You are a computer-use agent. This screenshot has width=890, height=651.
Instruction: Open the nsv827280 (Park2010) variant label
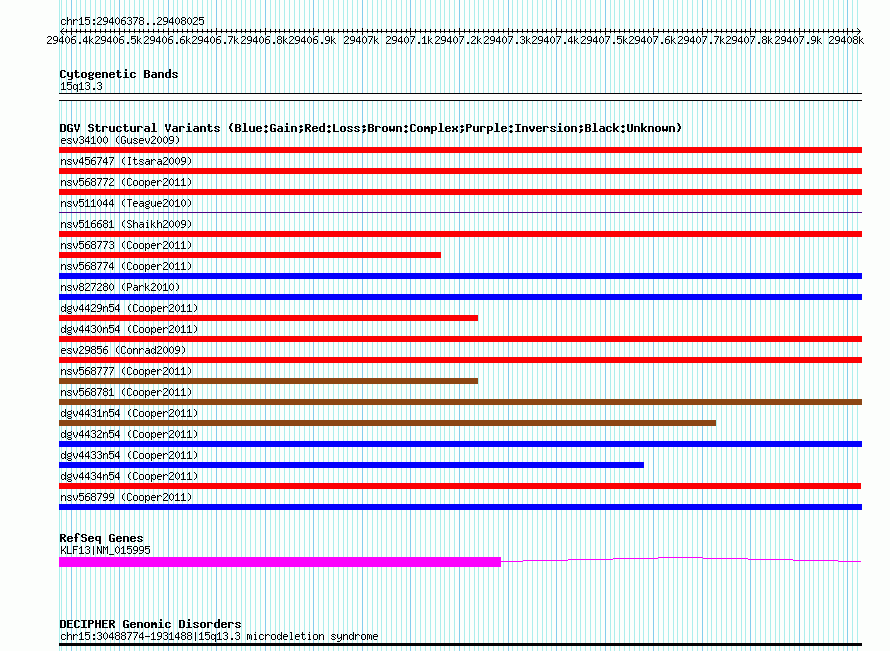(120, 287)
